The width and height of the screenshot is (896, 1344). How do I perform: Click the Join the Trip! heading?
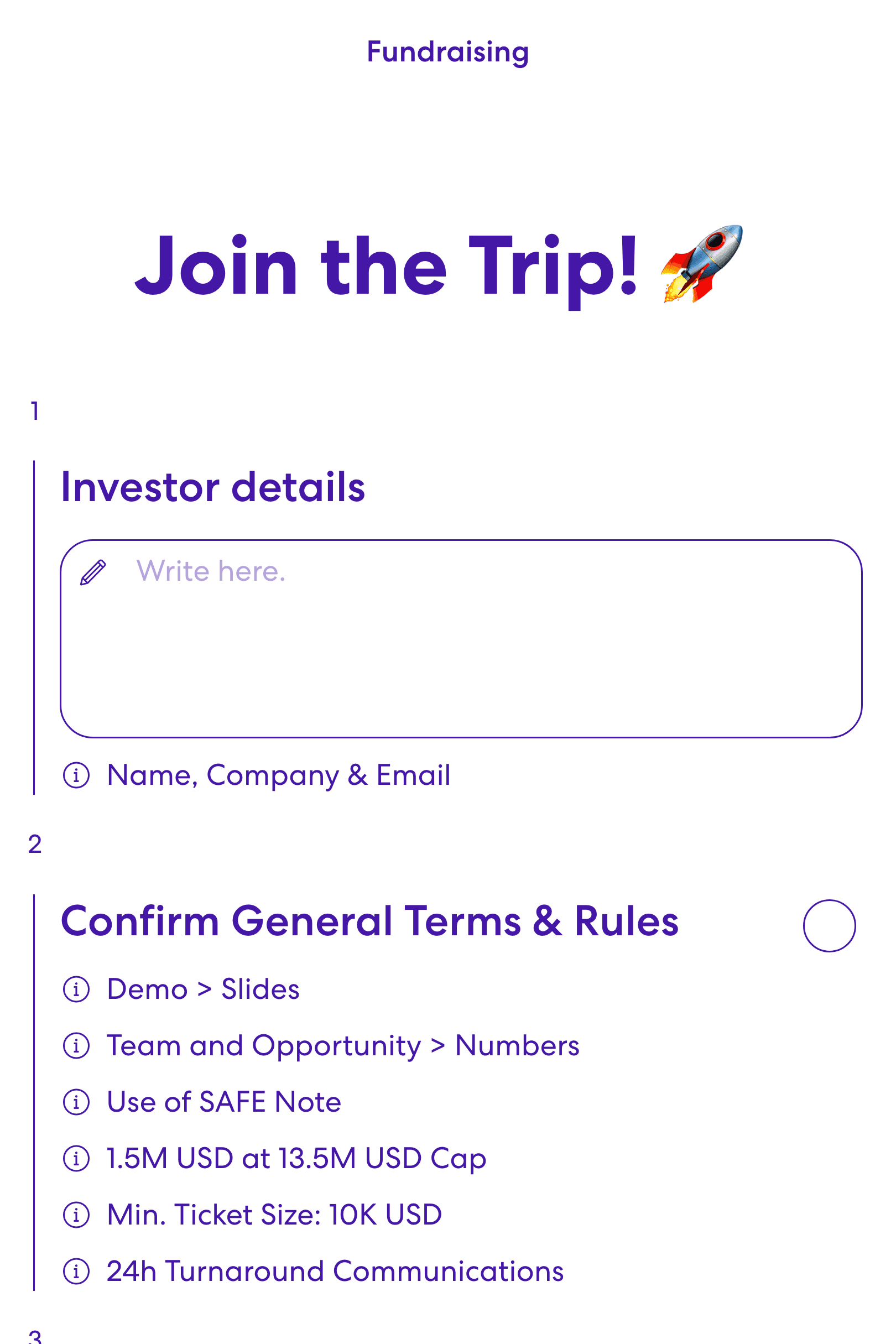point(386,267)
